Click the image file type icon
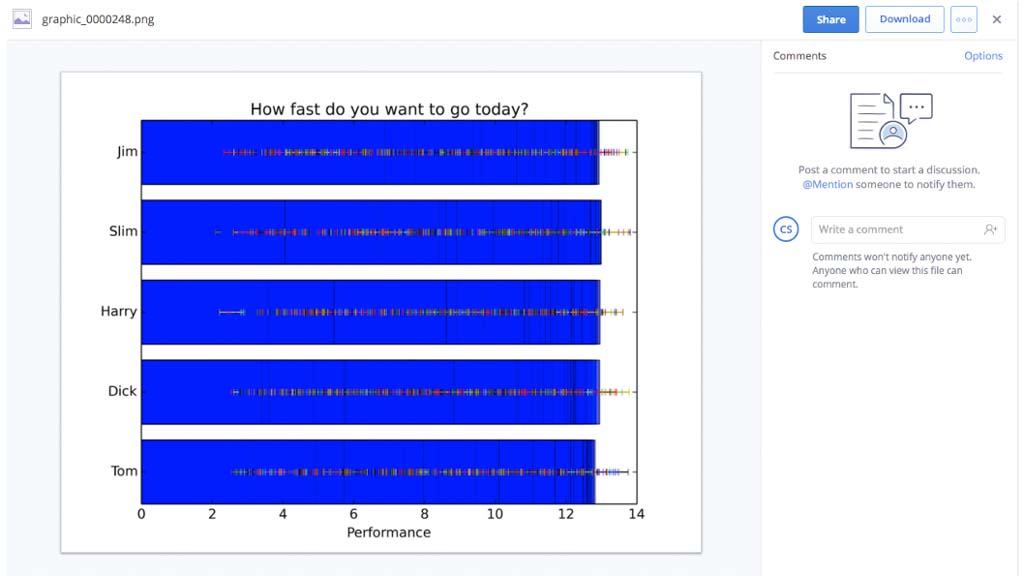The height and width of the screenshot is (576, 1024). [22, 19]
